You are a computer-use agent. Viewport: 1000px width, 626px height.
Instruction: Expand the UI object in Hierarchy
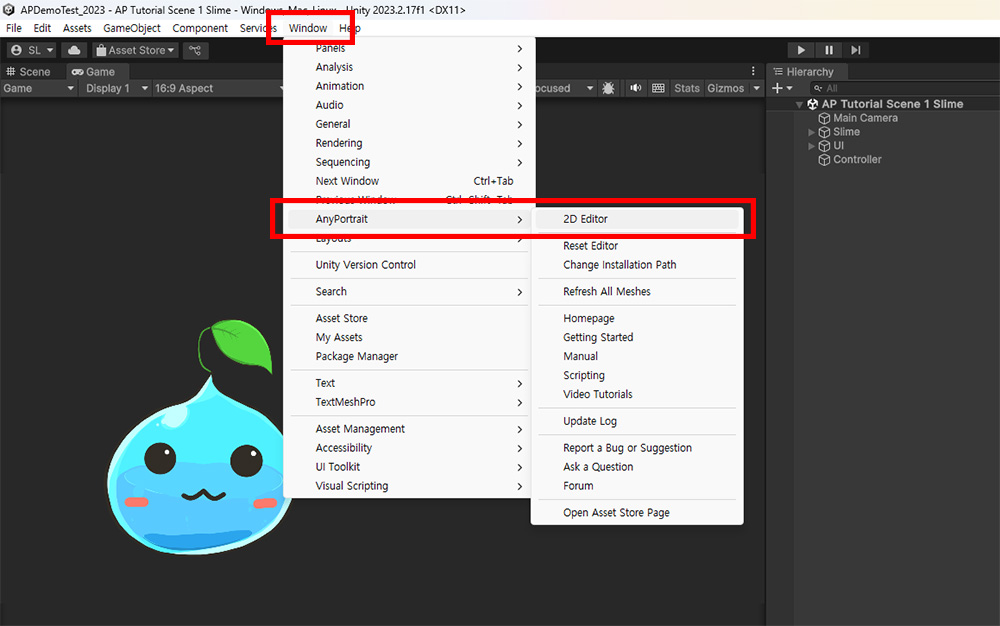pyautogui.click(x=811, y=146)
